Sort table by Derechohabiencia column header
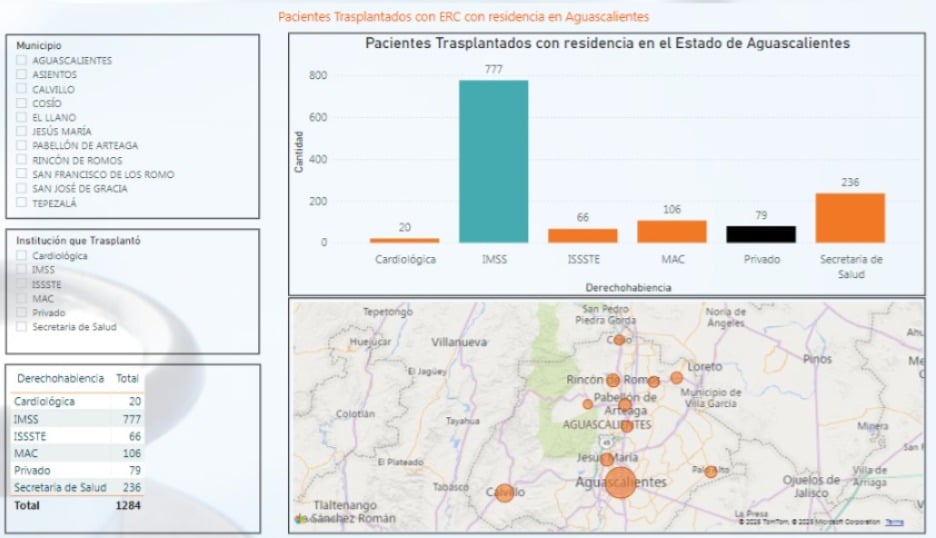Viewport: 936px width, 538px height. point(60,379)
